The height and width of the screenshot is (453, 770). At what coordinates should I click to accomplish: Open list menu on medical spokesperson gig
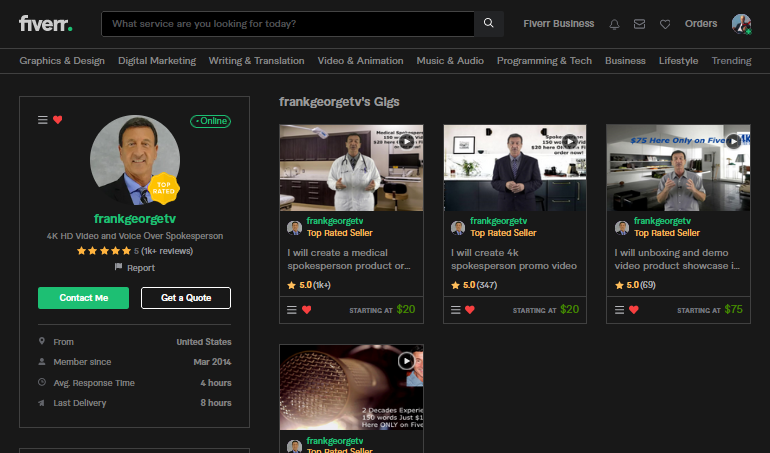coord(292,310)
